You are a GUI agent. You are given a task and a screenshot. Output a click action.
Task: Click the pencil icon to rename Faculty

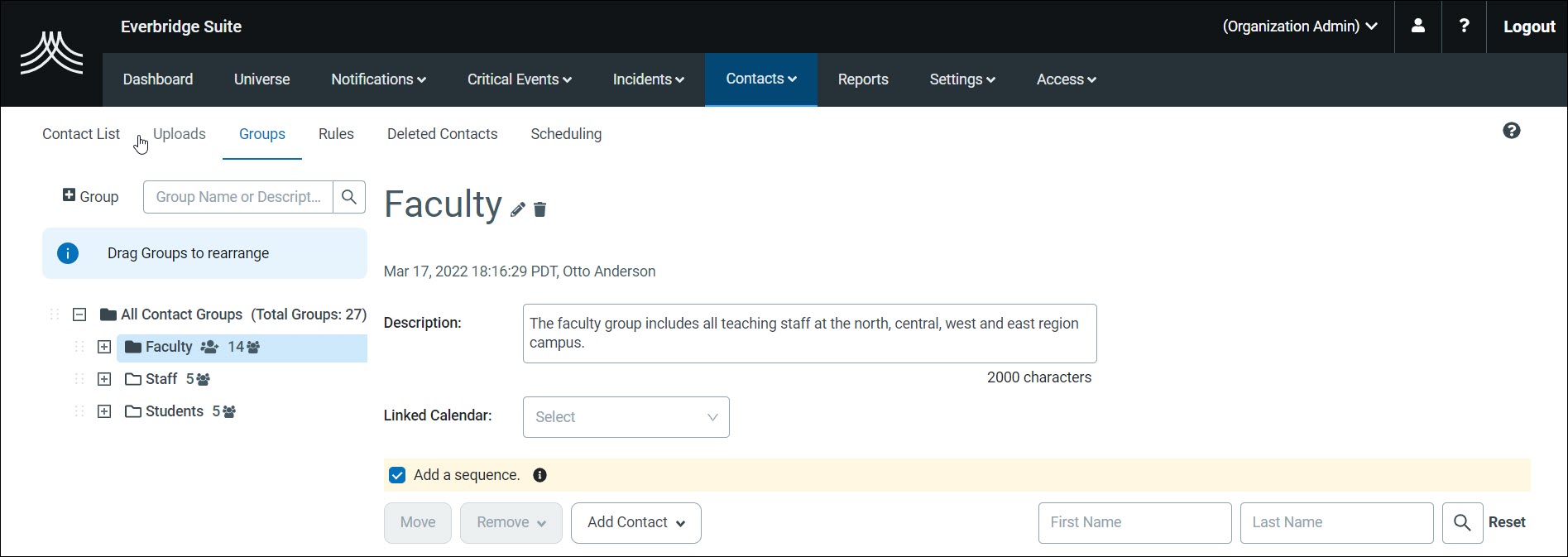coord(518,209)
